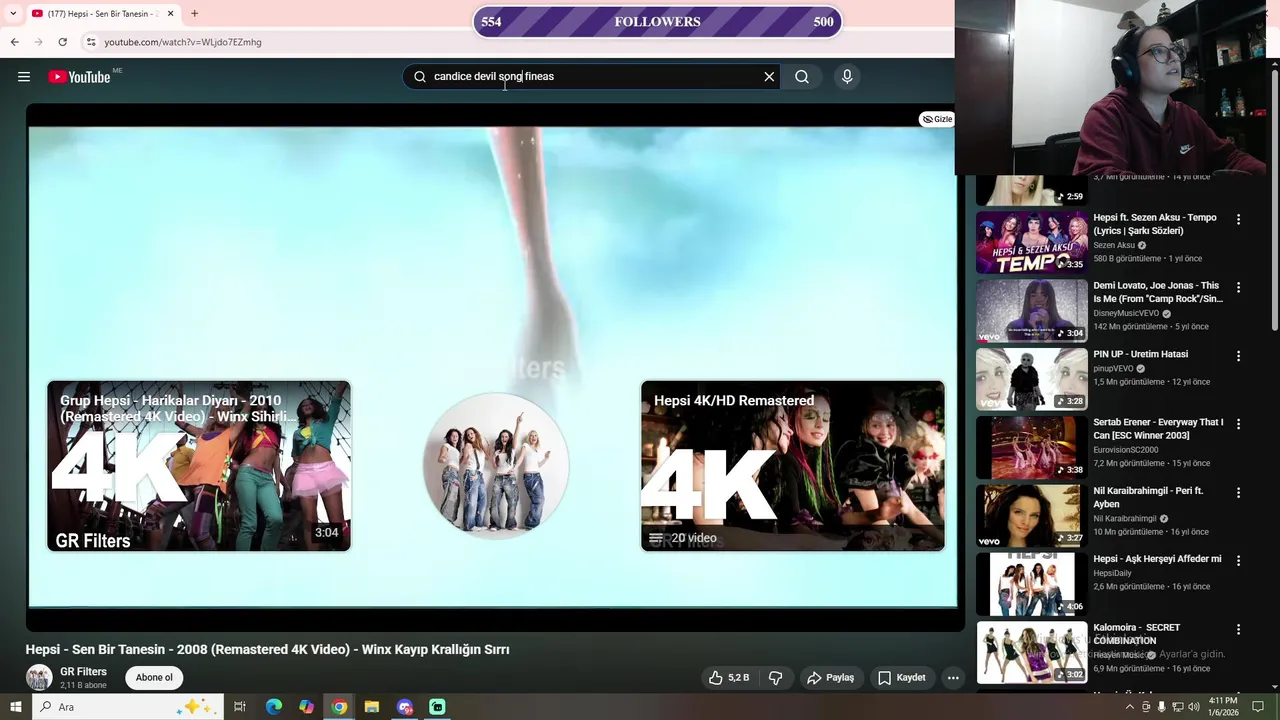Open options for Kalomoira Secret Combination

[1238, 630]
